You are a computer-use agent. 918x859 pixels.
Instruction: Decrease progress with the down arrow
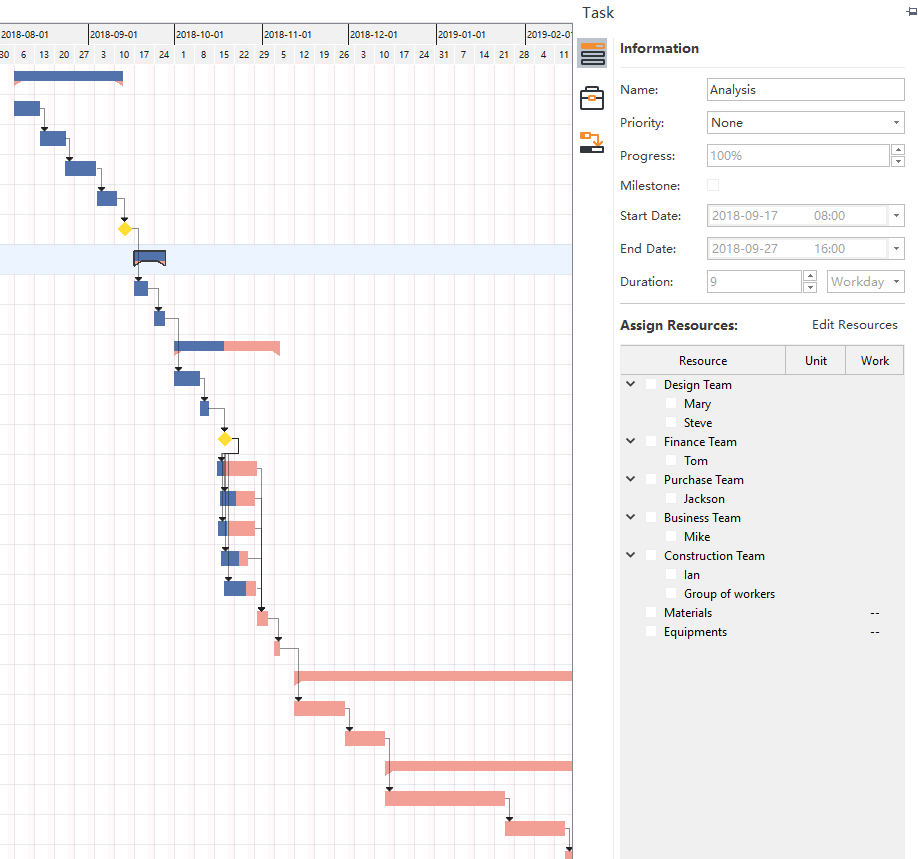pos(898,162)
